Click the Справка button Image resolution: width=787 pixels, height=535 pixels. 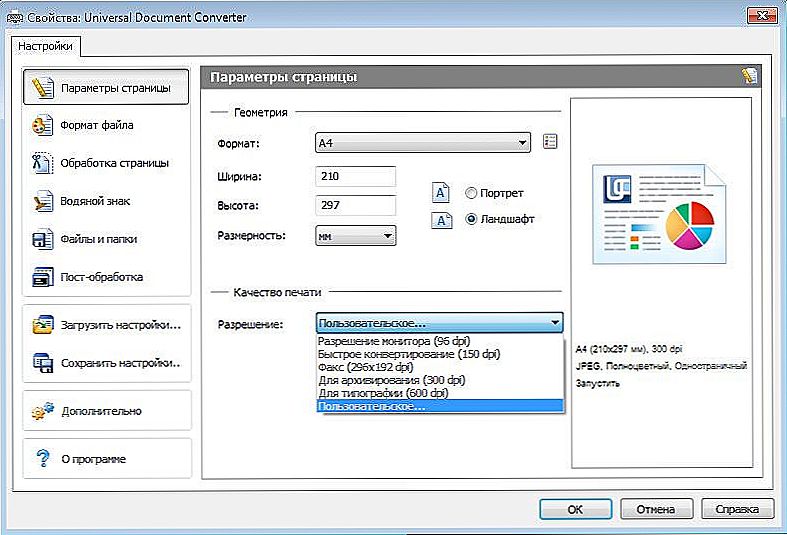coord(737,509)
